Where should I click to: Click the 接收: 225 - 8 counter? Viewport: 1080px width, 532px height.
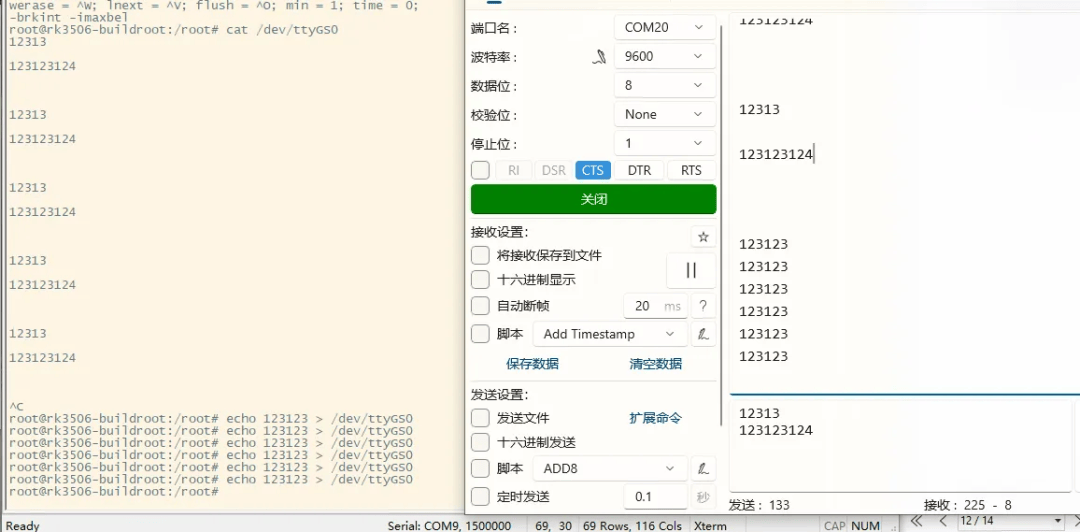tap(968, 505)
